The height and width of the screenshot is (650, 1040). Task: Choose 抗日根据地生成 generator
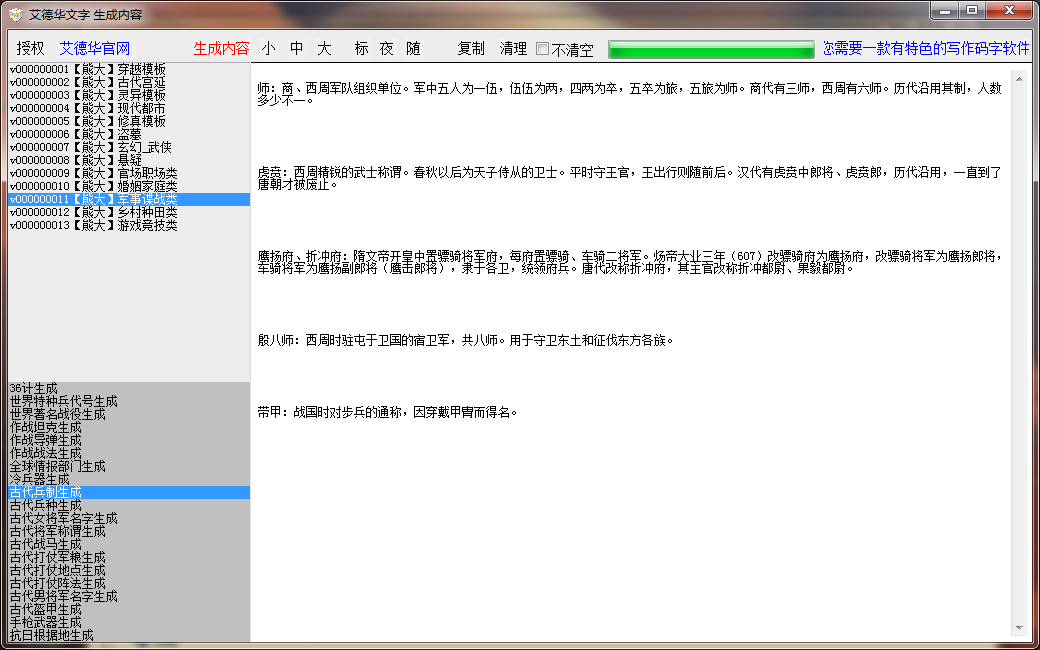pos(129,635)
